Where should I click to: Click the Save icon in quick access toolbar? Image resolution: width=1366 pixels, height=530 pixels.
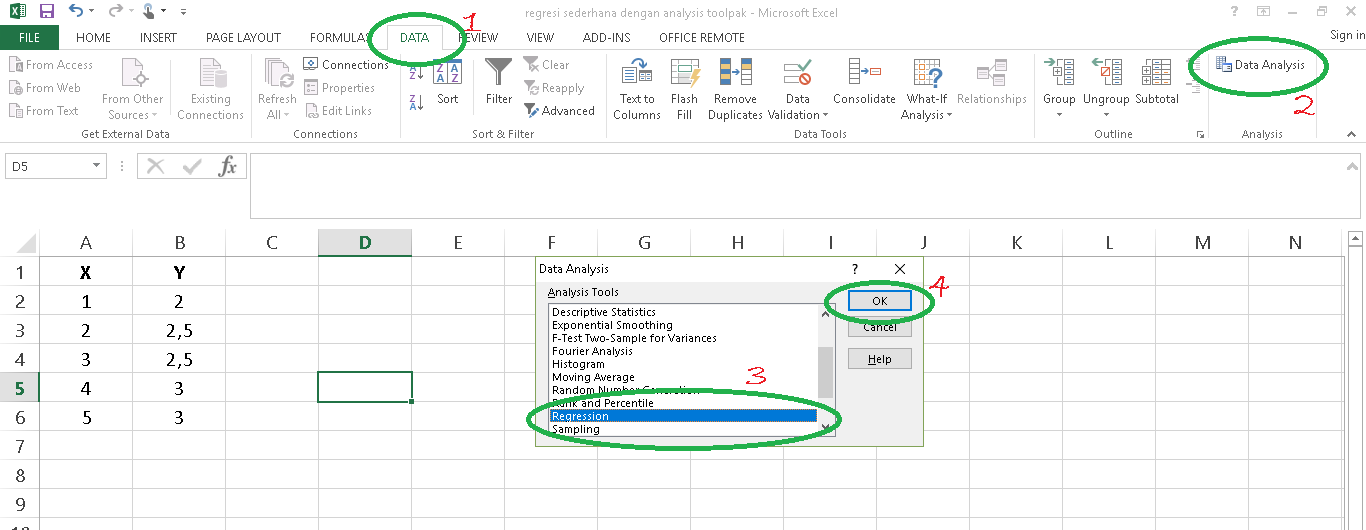click(x=47, y=12)
